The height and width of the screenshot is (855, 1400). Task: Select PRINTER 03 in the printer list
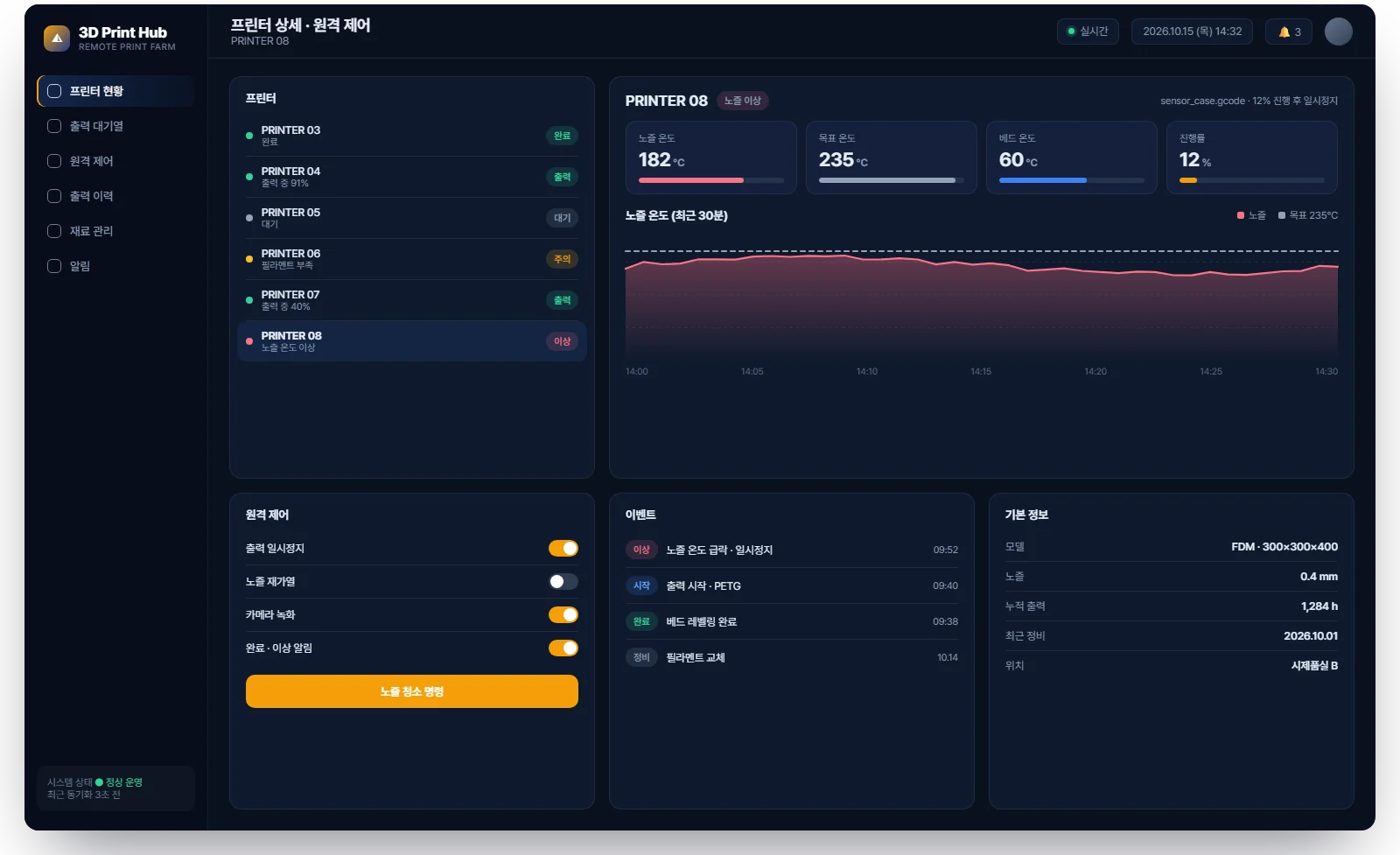412,136
